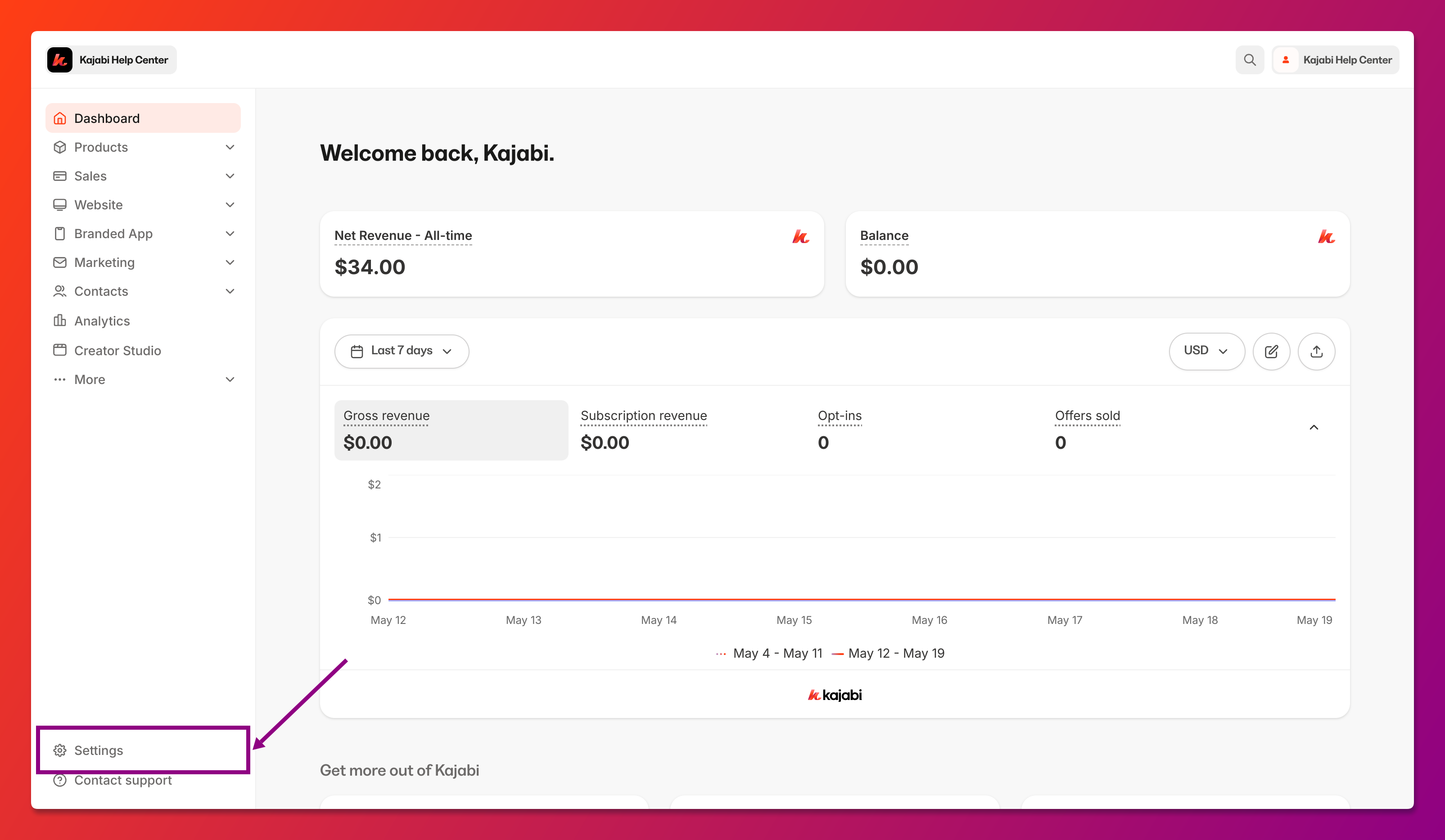The height and width of the screenshot is (840, 1445).
Task: Expand the Branded App menu chevron
Action: [x=230, y=233]
